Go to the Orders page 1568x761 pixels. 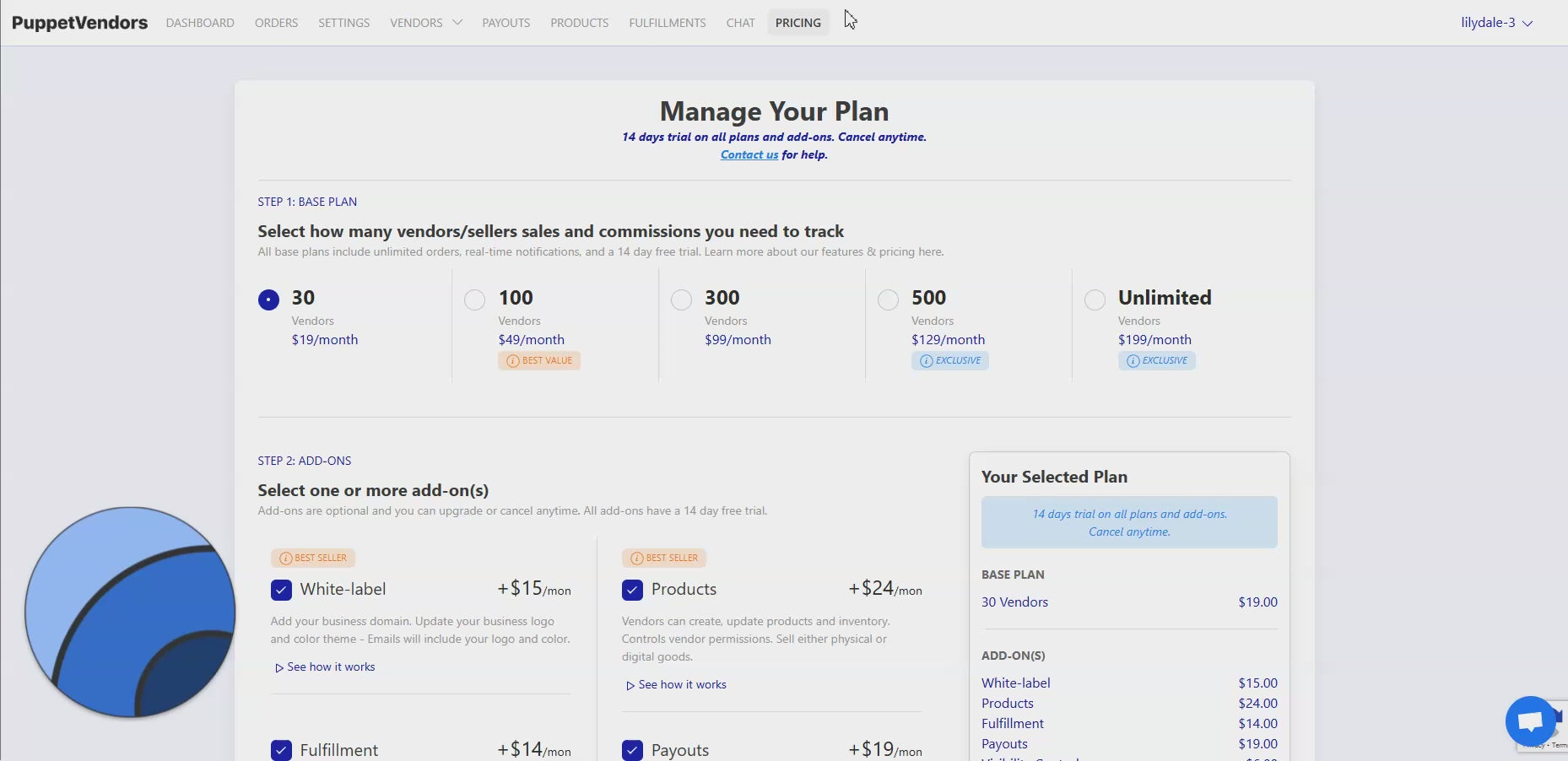276,23
